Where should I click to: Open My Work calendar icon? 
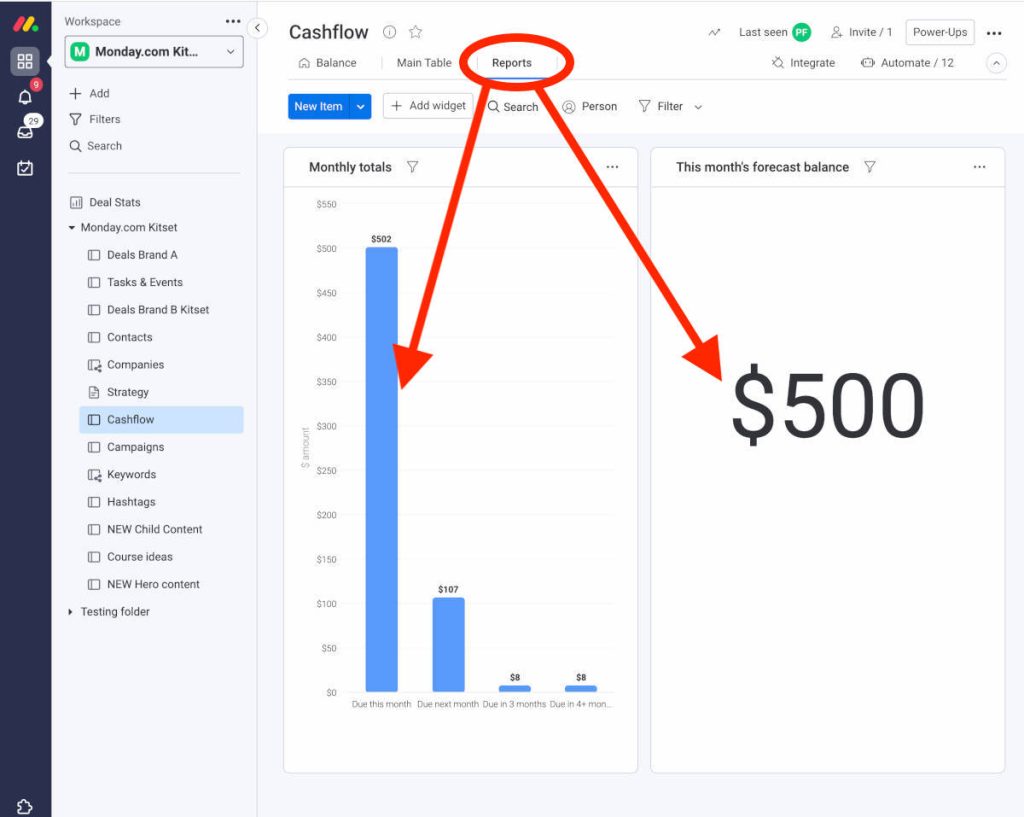tap(25, 168)
